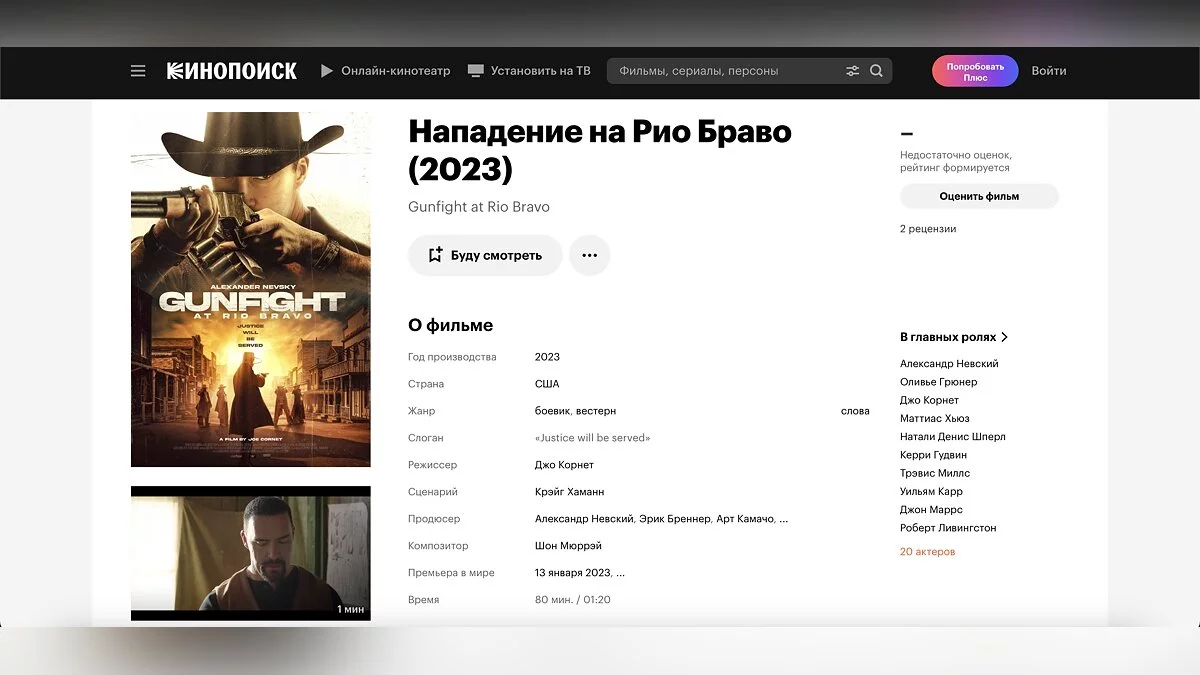Open the hamburger menu icon
The image size is (1200, 675).
(x=138, y=71)
